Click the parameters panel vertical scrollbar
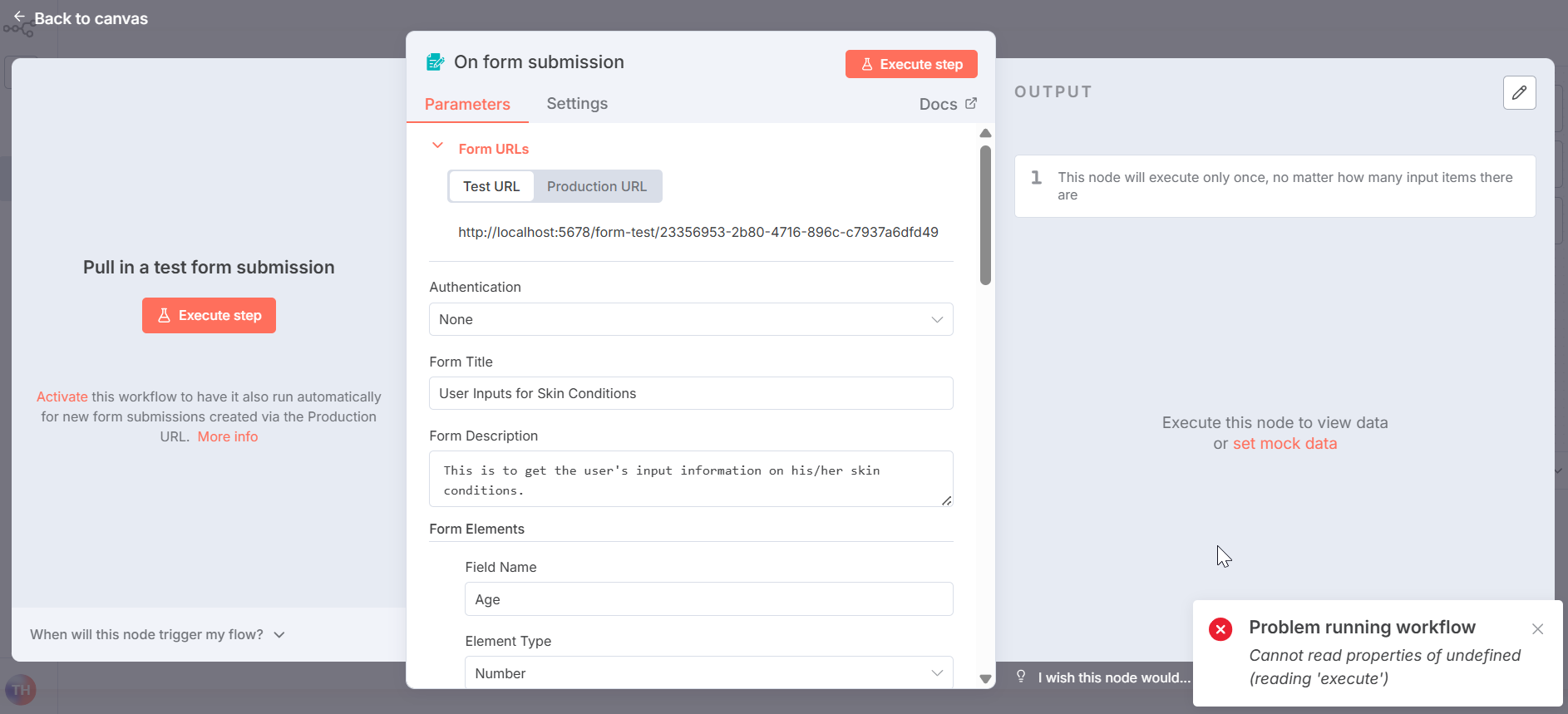The image size is (1568, 714). point(985,216)
